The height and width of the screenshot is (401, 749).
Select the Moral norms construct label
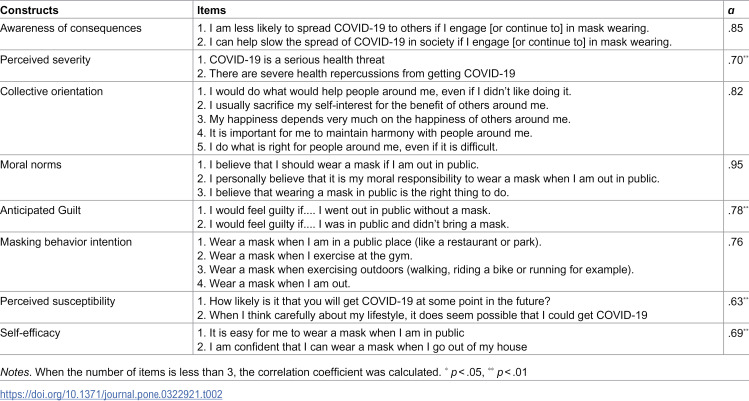[31, 165]
